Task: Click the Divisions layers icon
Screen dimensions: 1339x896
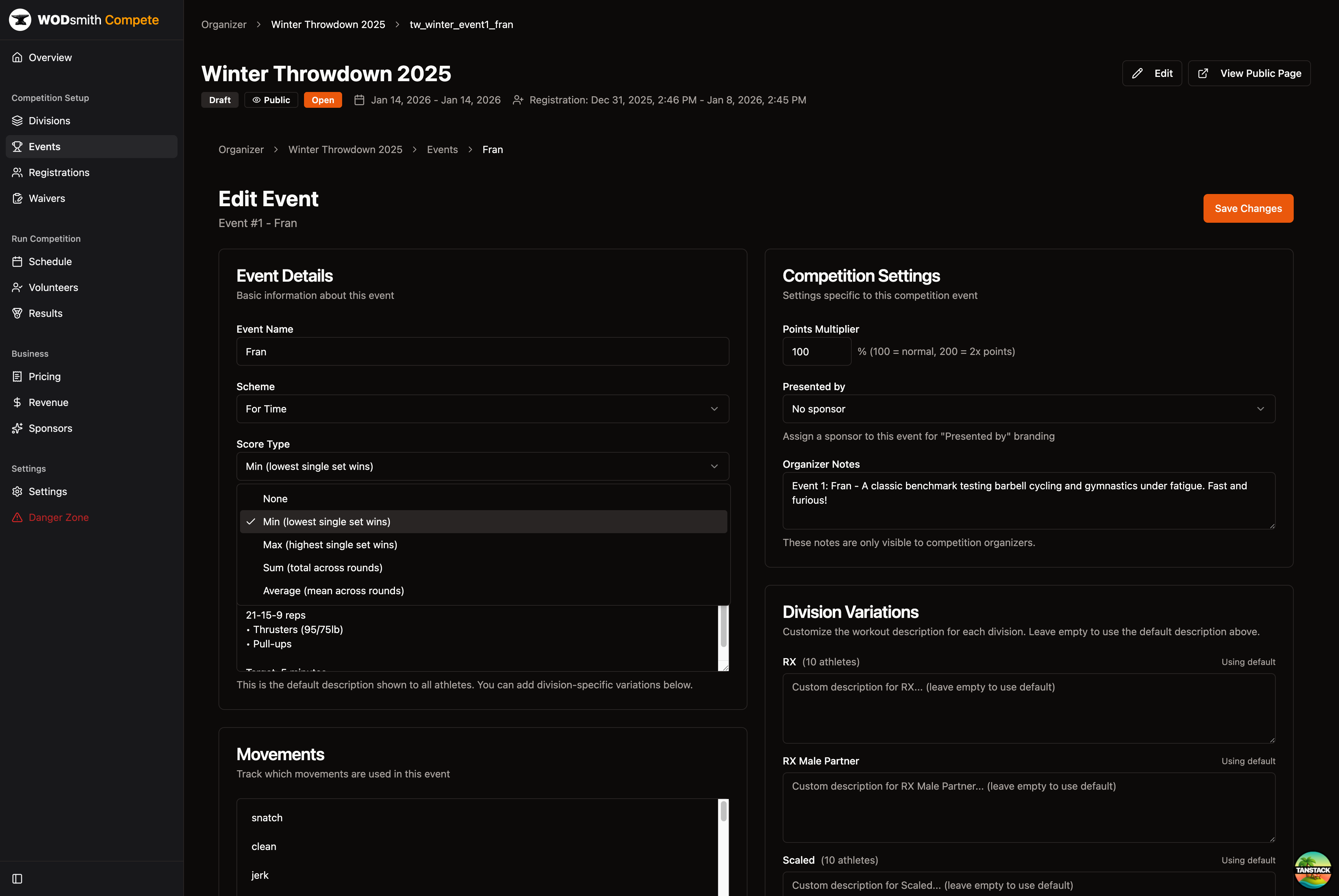Action: pyautogui.click(x=17, y=121)
